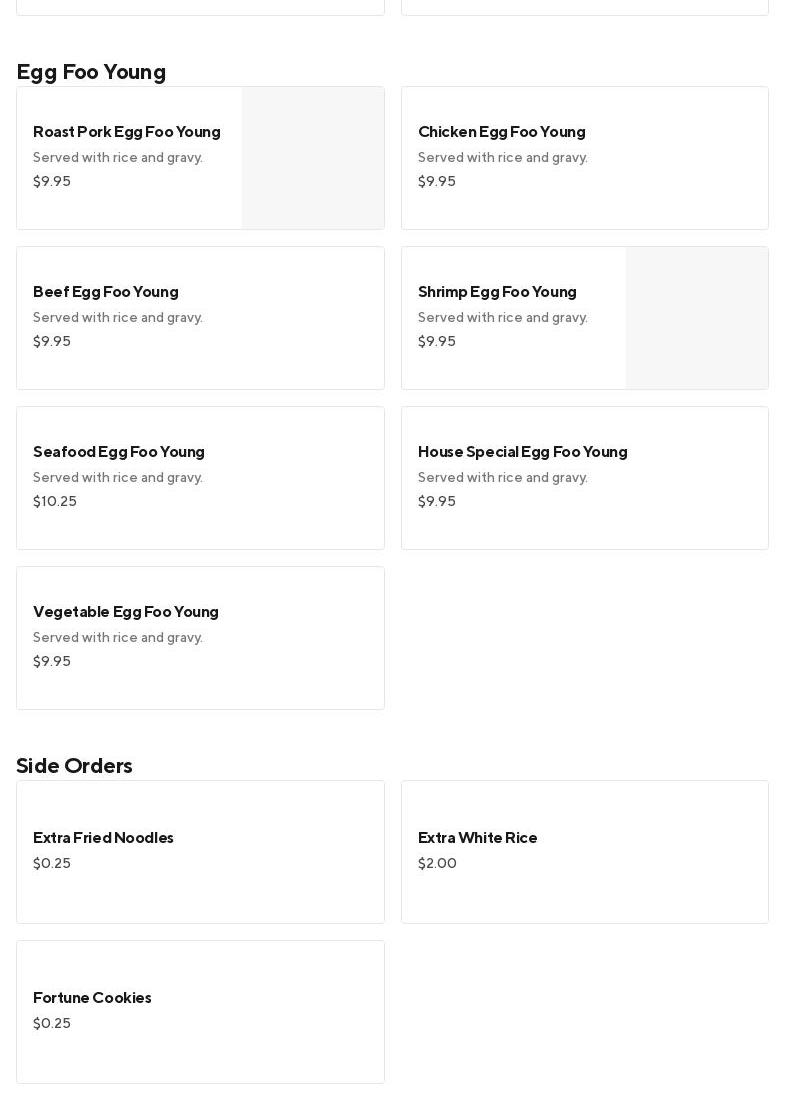Click the Roast Pork Egg Foo Young image placeholder

(x=313, y=158)
